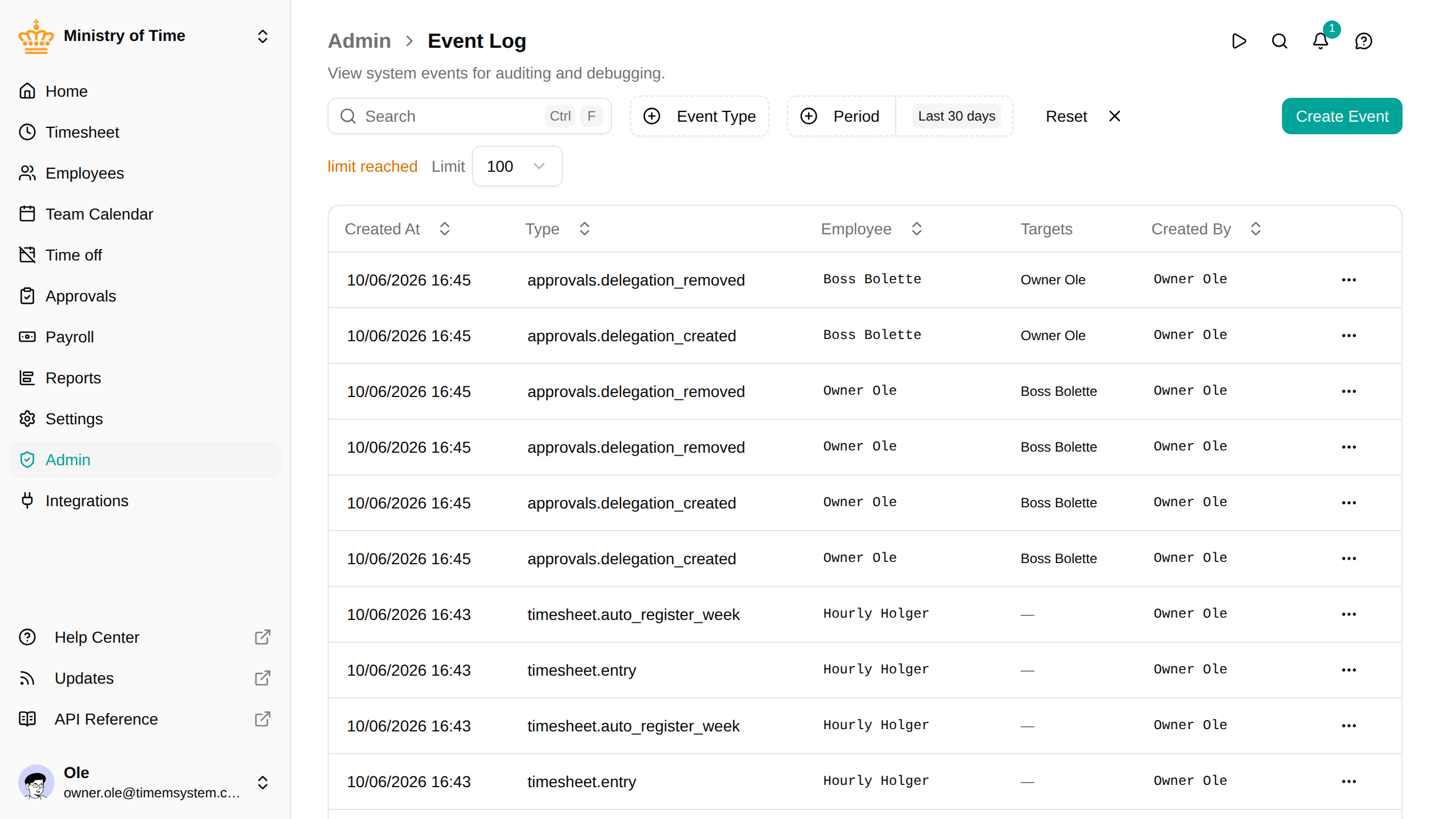Click the Ministry of Time crown logo

tap(36, 36)
